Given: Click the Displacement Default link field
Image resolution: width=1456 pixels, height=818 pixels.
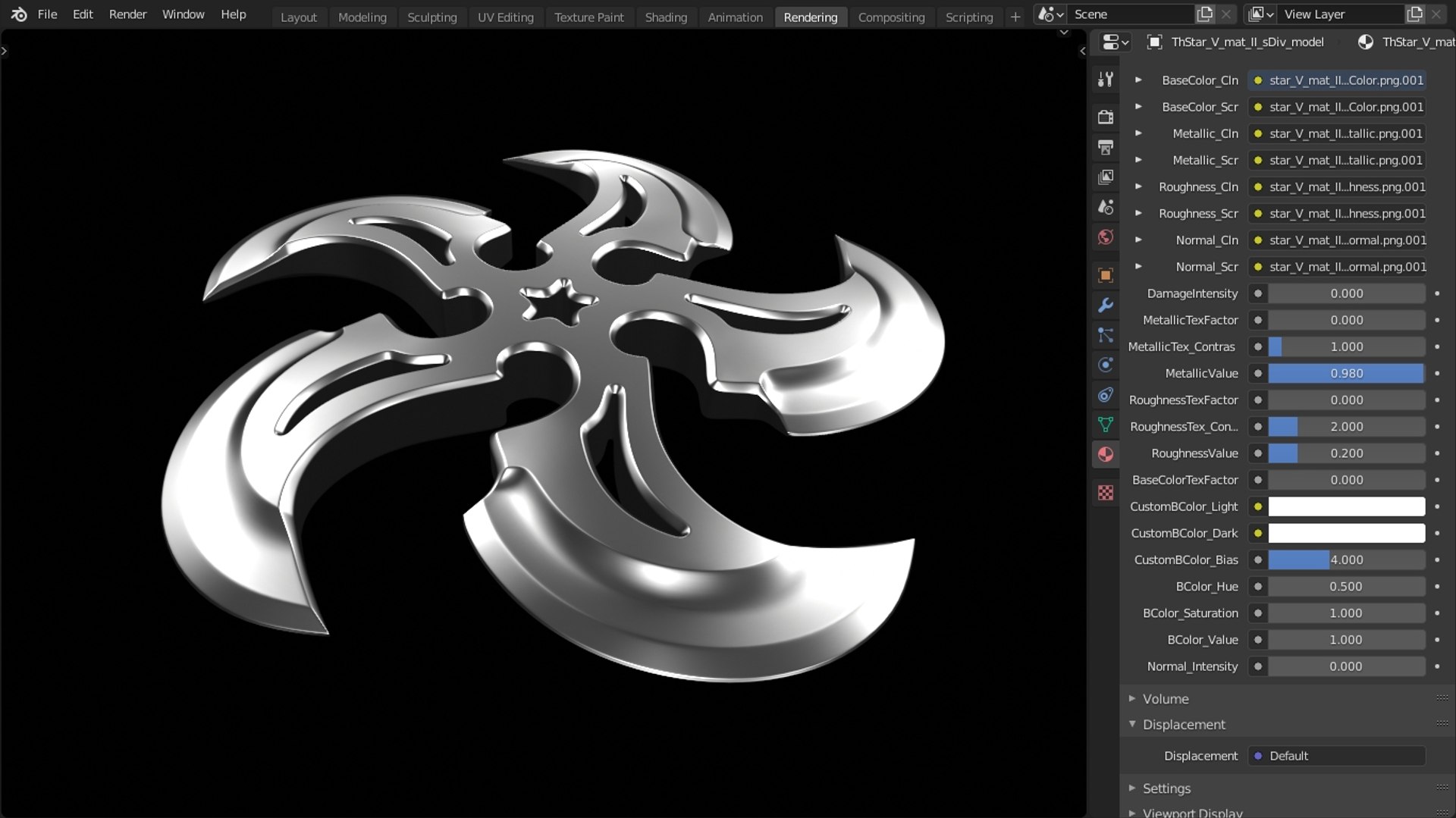Looking at the screenshot, I should point(1337,756).
